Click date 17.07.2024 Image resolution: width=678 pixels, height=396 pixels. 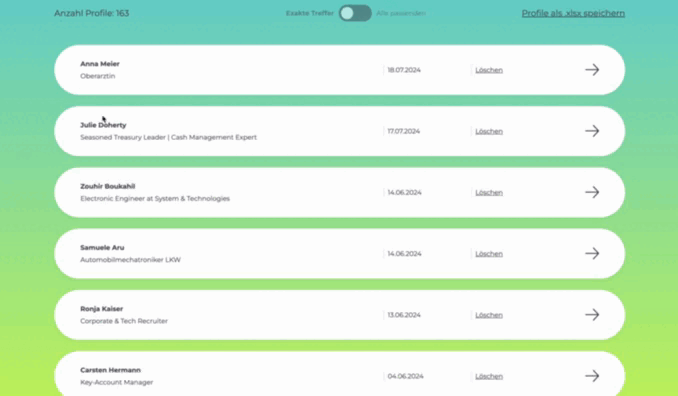click(x=403, y=131)
